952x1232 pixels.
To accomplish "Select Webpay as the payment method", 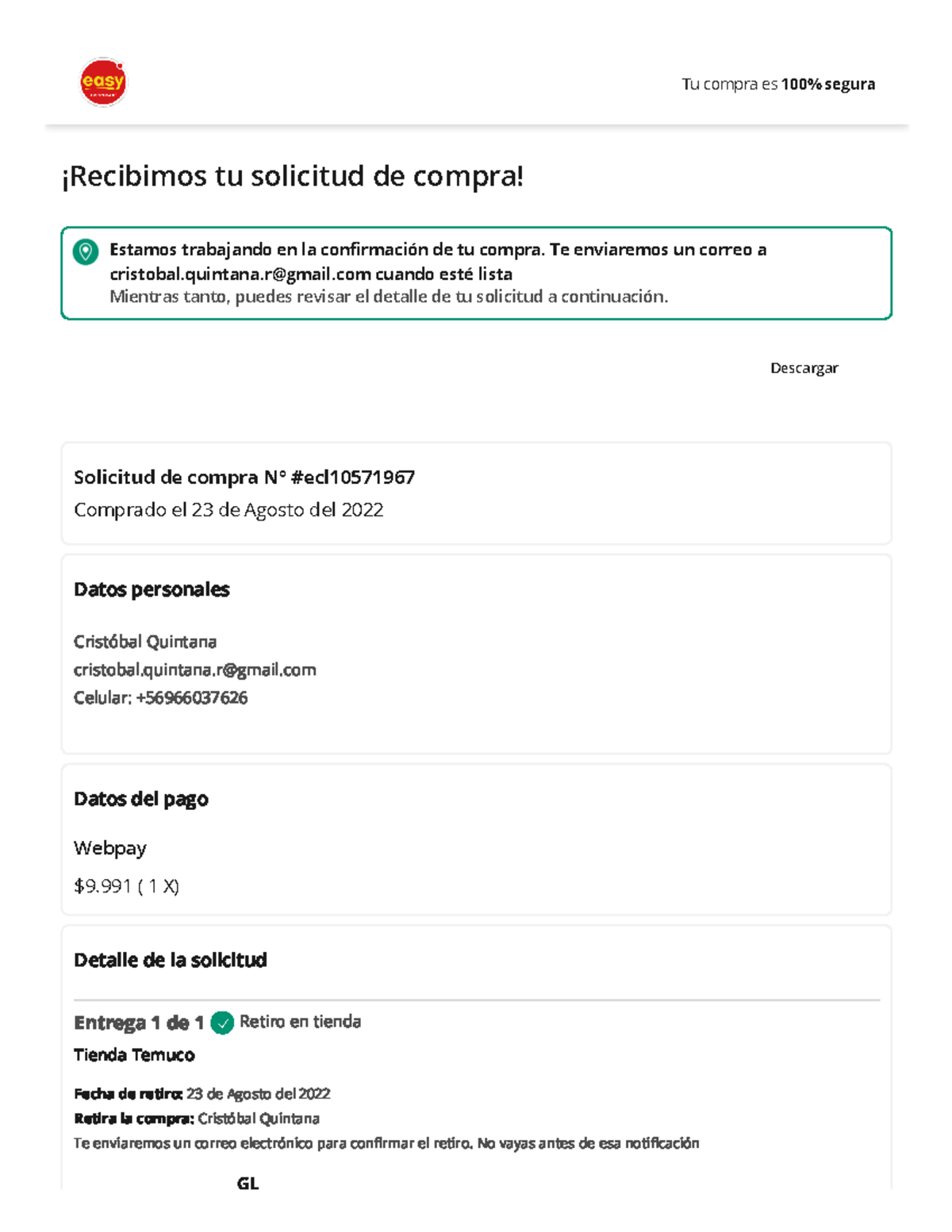I will pos(110,848).
